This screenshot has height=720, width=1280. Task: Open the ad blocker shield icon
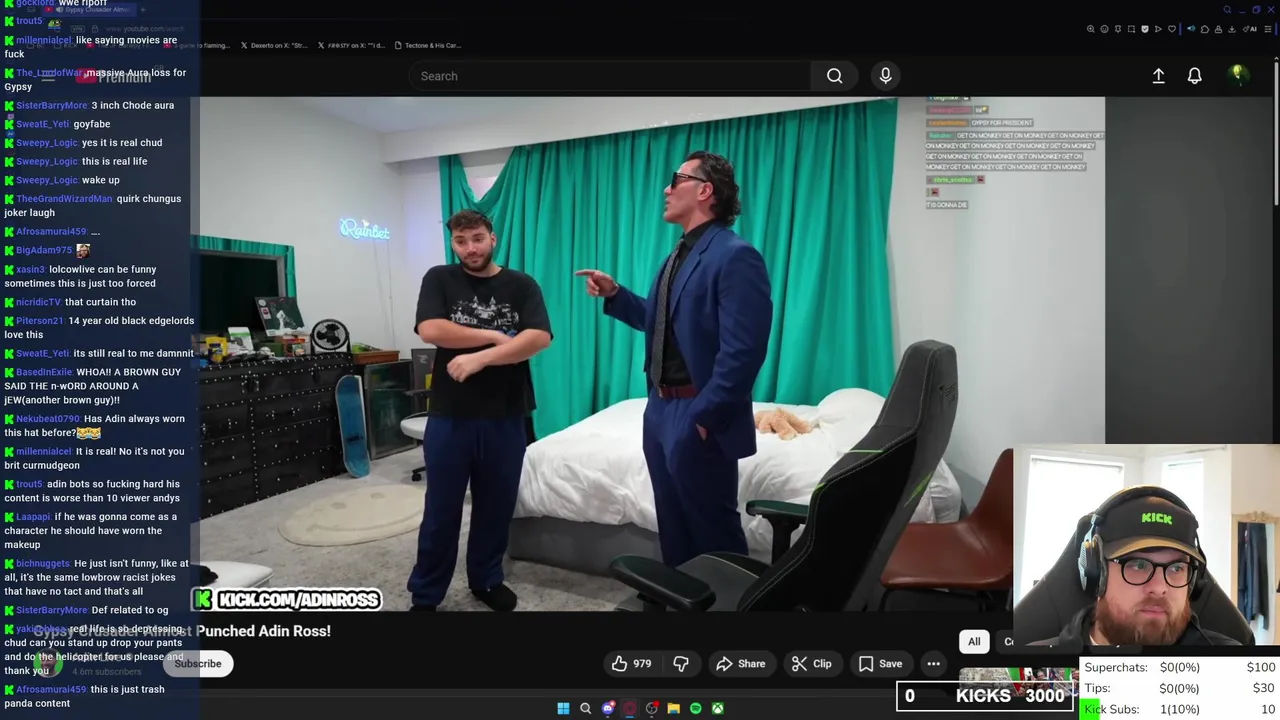tap(1145, 29)
